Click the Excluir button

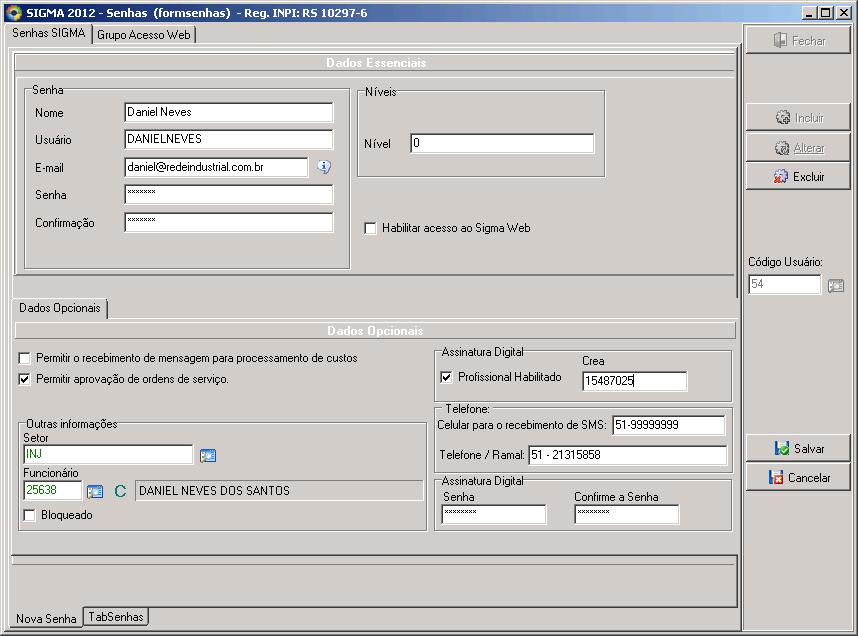798,176
